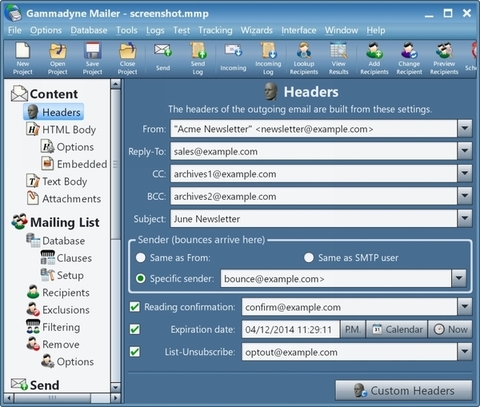This screenshot has height=407, width=480.
Task: Click the sidebar vertical scrollbar down arrow
Action: pyautogui.click(x=115, y=387)
